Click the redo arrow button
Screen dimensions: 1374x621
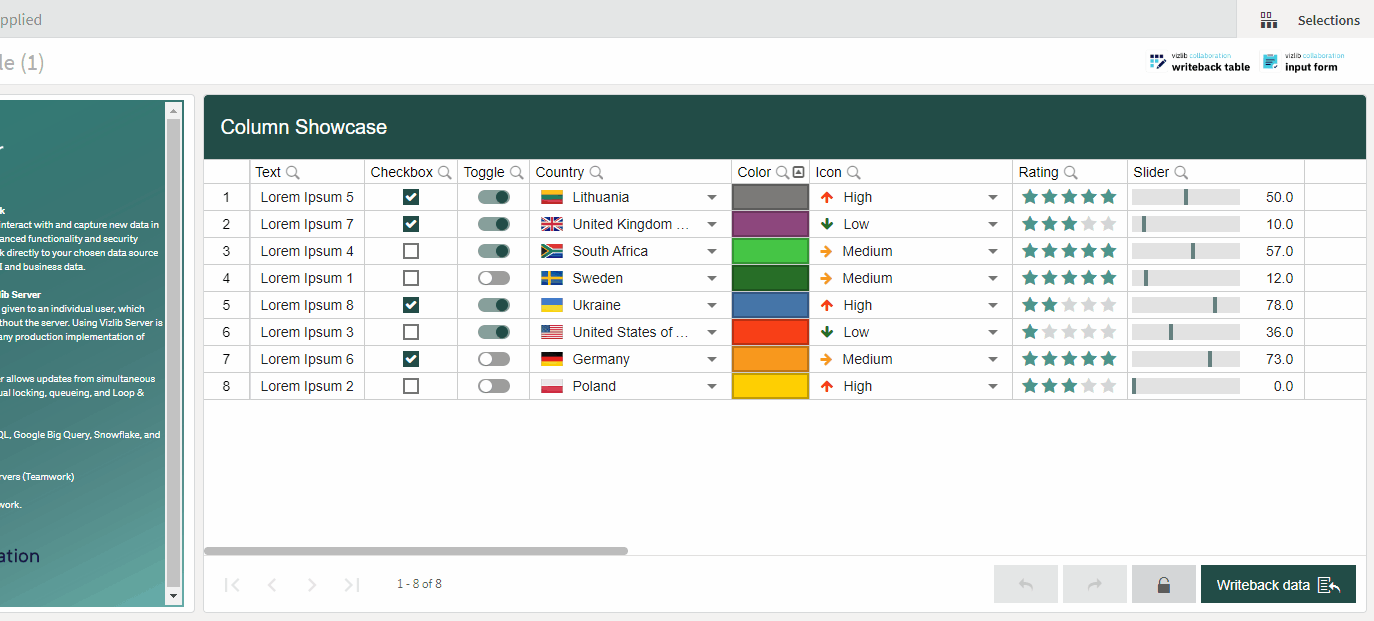(x=1094, y=585)
